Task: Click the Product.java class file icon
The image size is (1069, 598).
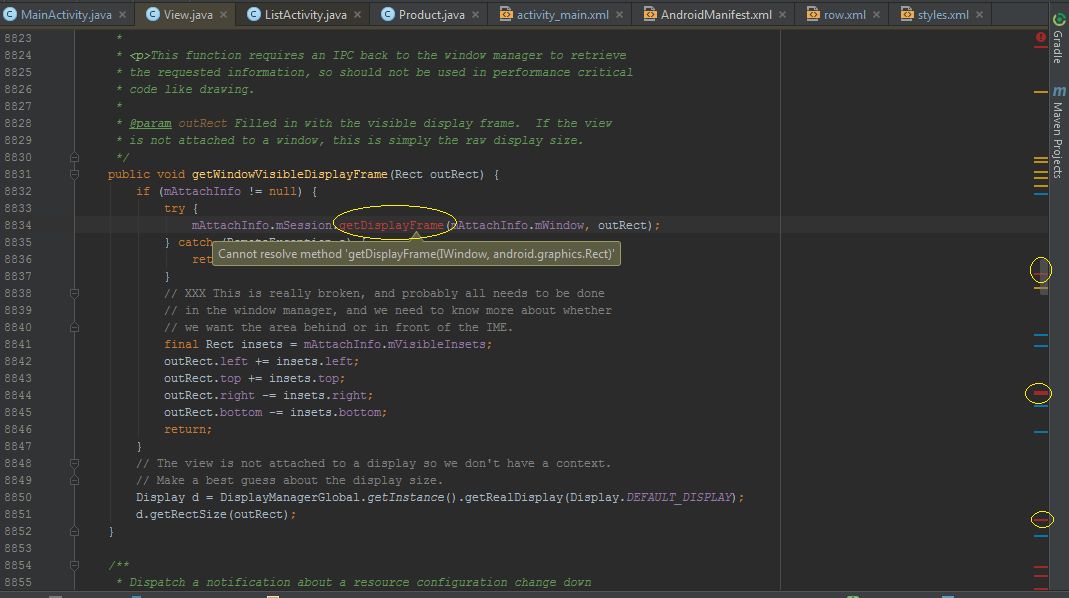Action: (387, 14)
